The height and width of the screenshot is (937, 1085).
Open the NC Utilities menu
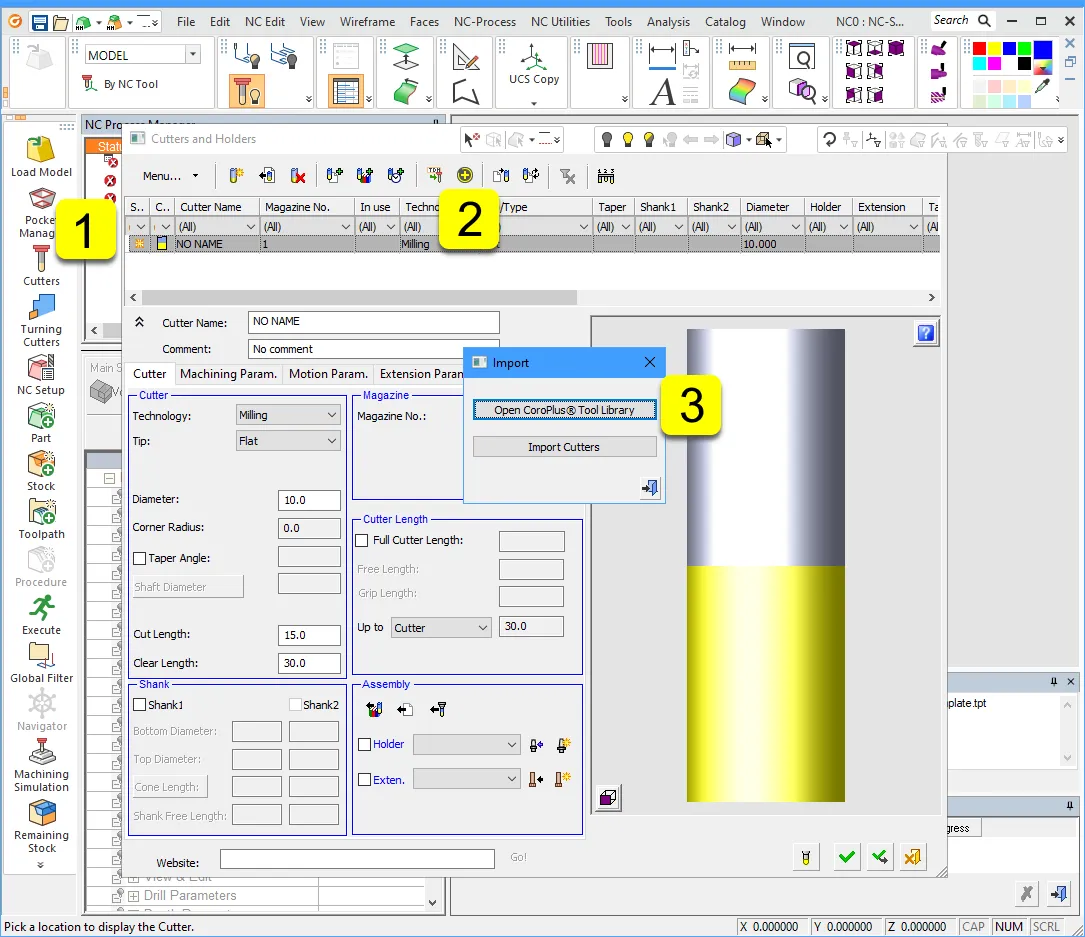(x=560, y=21)
